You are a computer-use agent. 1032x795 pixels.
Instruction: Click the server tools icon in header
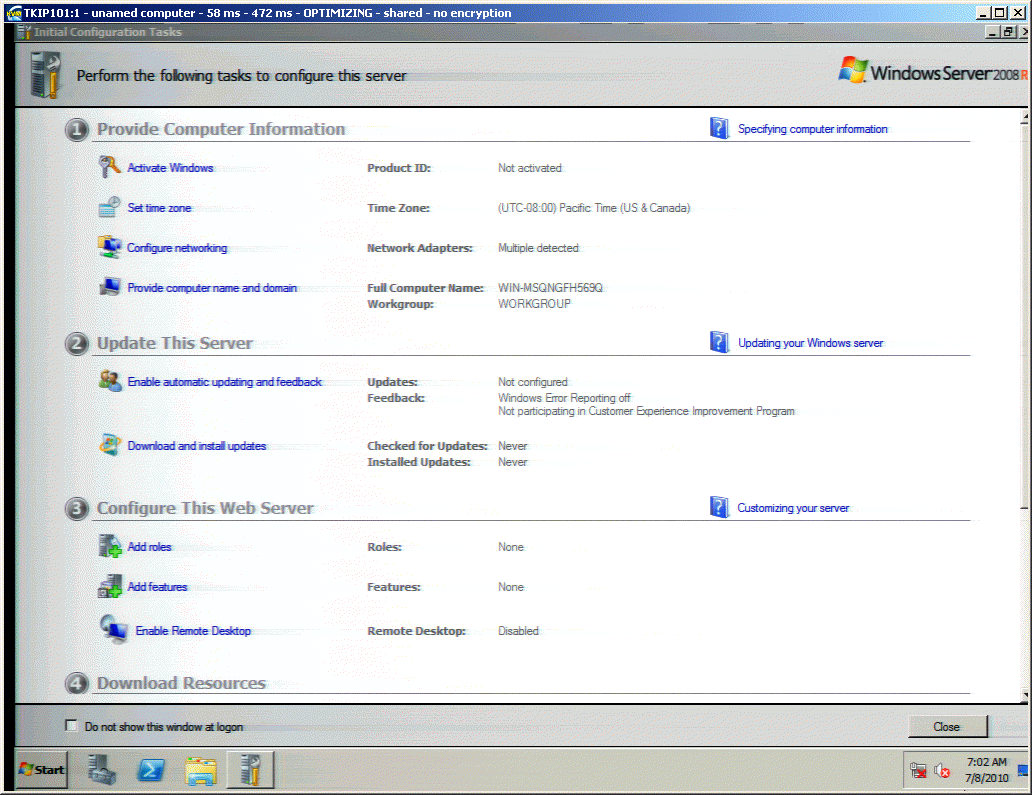coord(45,76)
